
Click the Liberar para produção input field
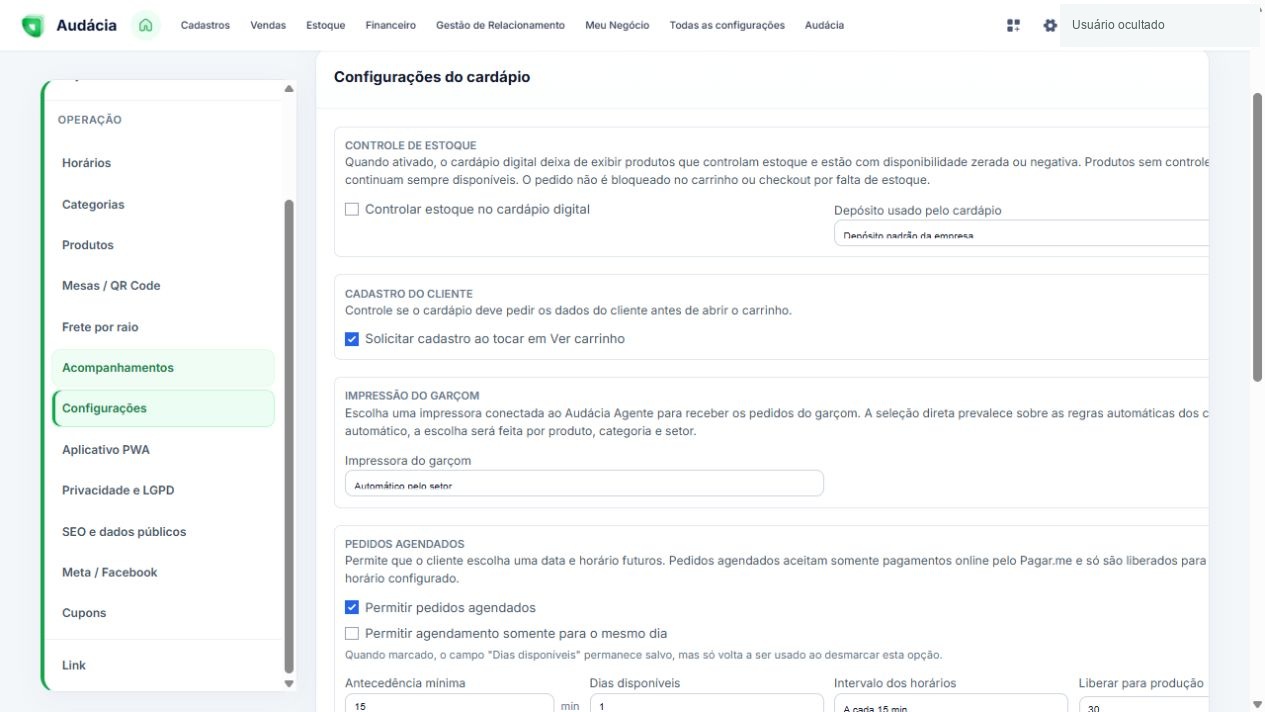(1144, 703)
